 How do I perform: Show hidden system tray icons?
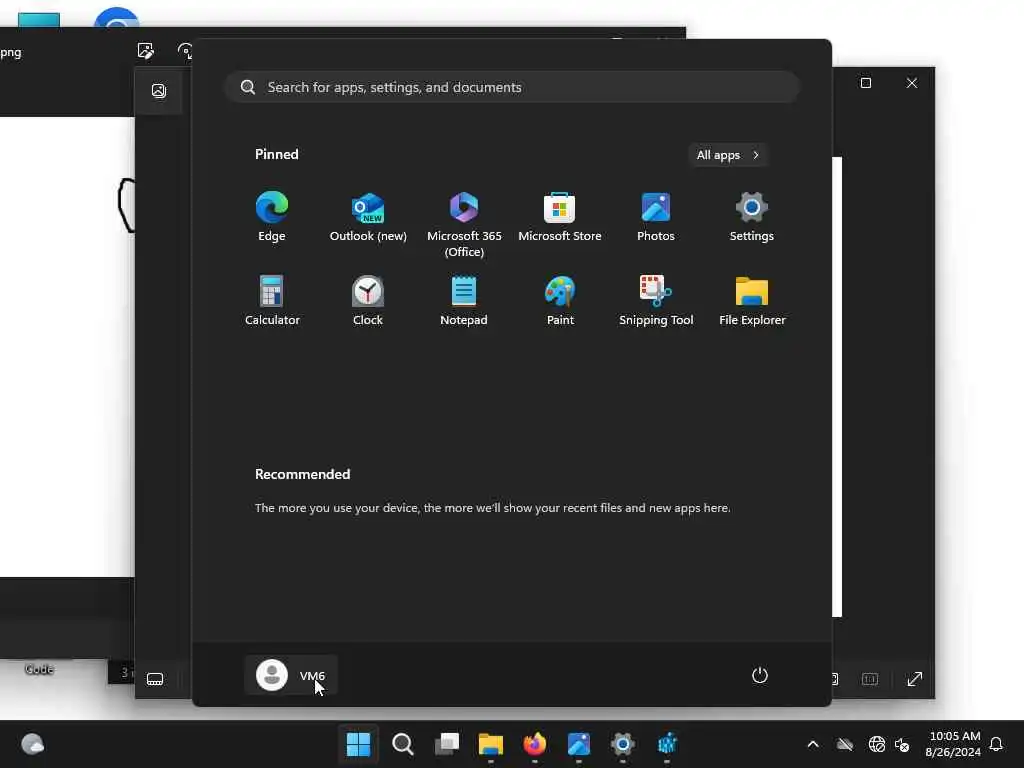tap(813, 744)
